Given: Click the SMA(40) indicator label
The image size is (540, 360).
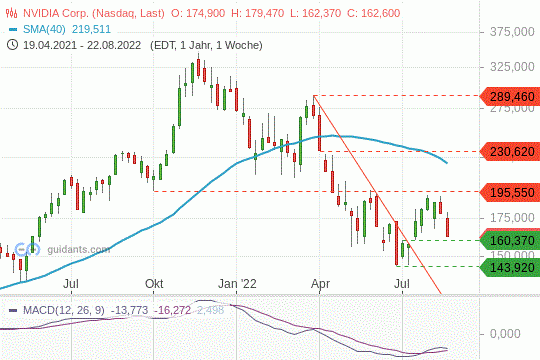Looking at the screenshot, I should (44, 30).
